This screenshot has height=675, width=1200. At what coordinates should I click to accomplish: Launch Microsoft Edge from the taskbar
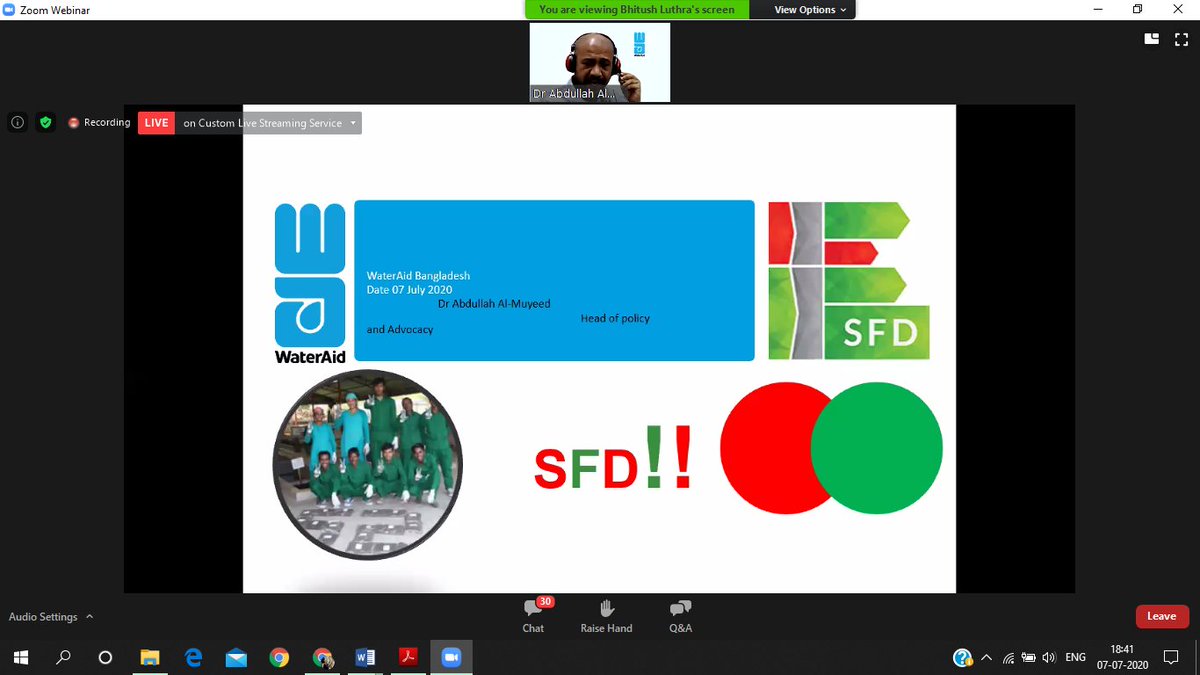[x=193, y=657]
